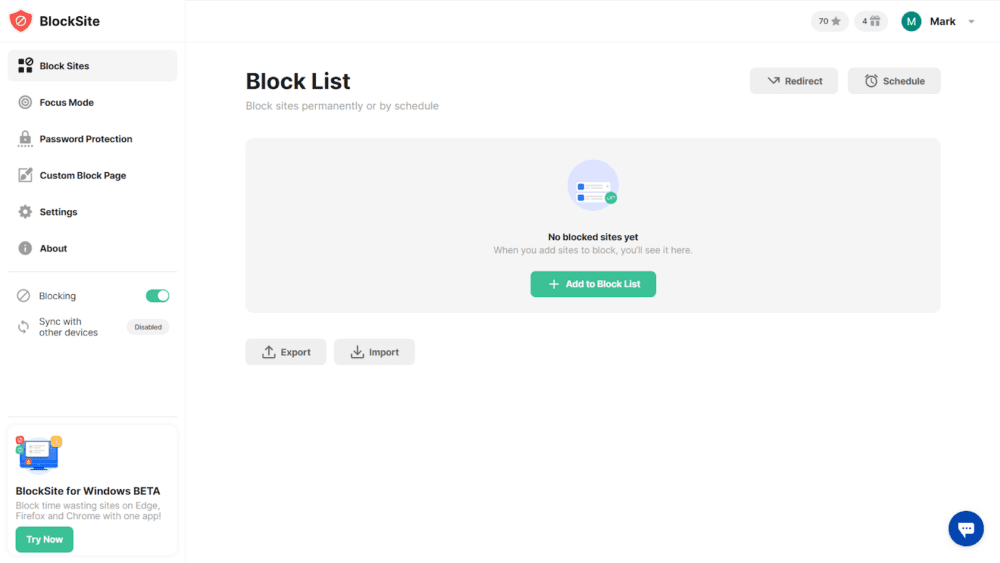Click the Settings gear icon

coord(25,212)
